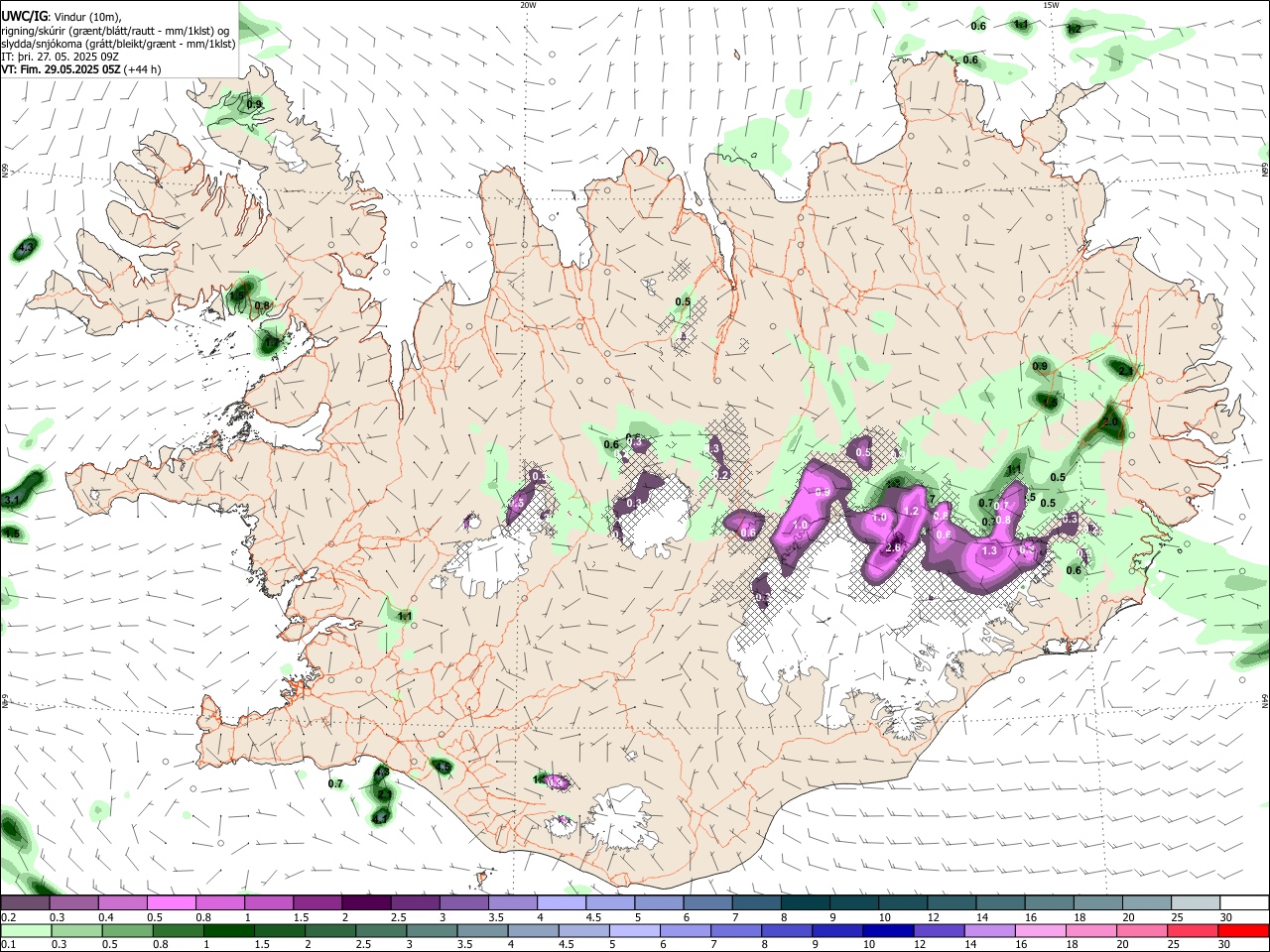Click the '20' label in the lower legend row
The height and width of the screenshot is (952, 1270).
(x=1122, y=945)
